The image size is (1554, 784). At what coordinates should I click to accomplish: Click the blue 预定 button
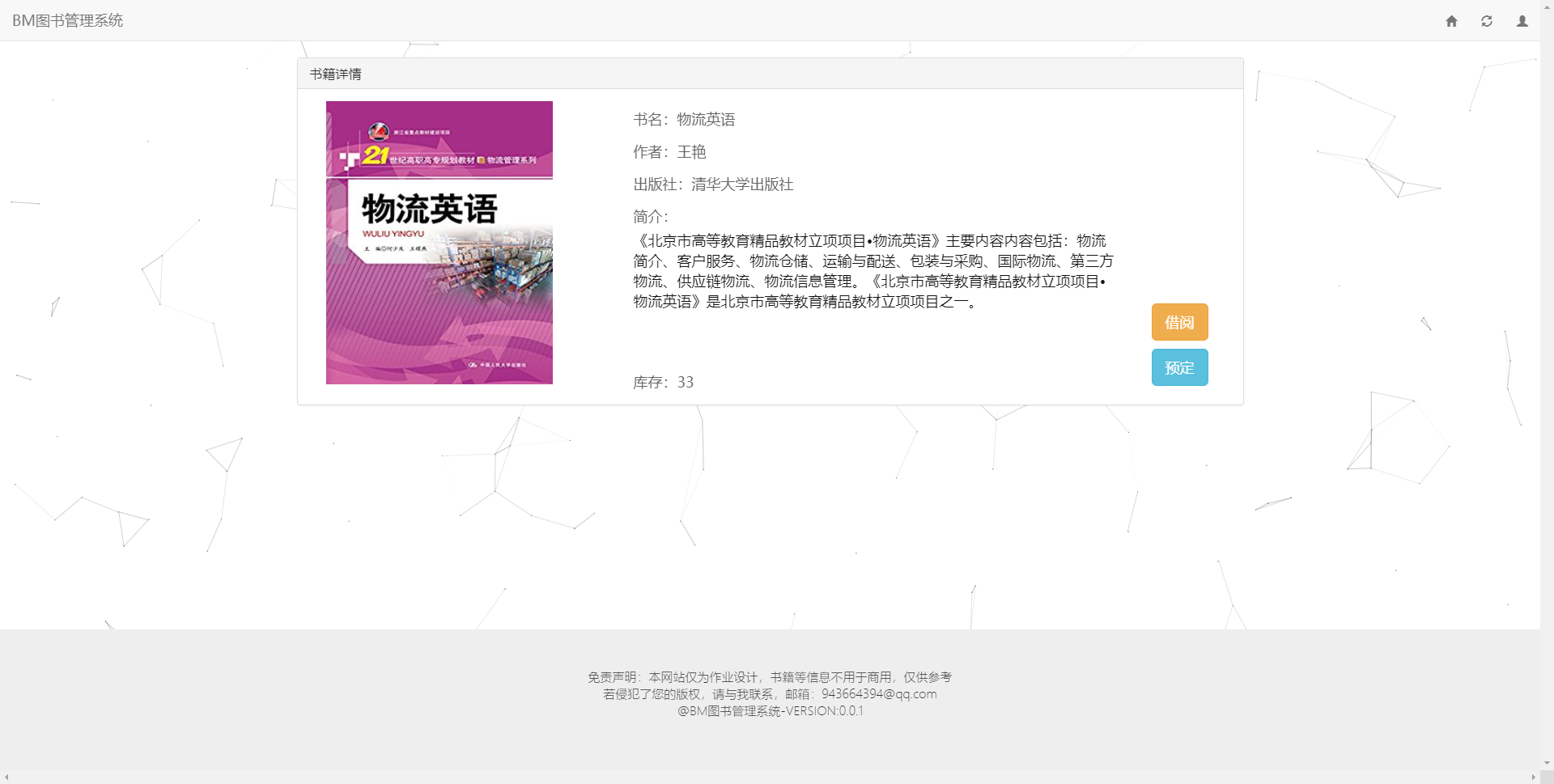click(x=1179, y=367)
